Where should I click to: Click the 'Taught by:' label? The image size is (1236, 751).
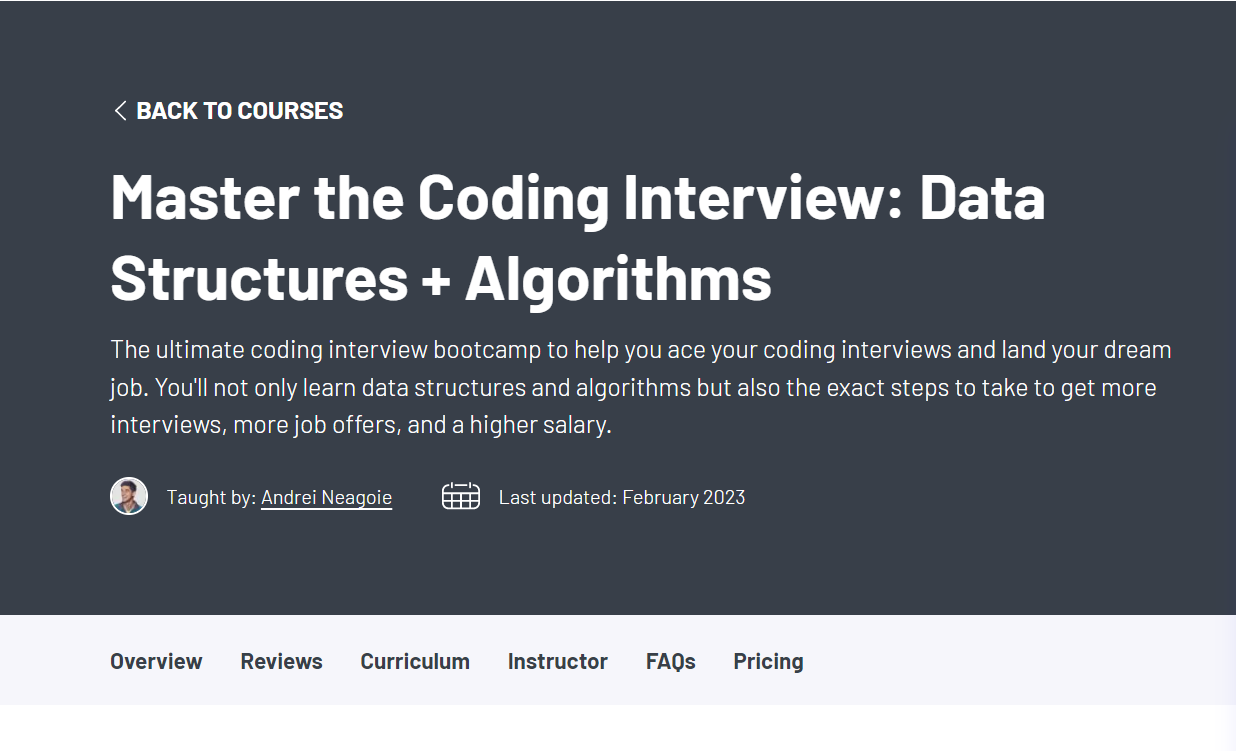pos(211,497)
